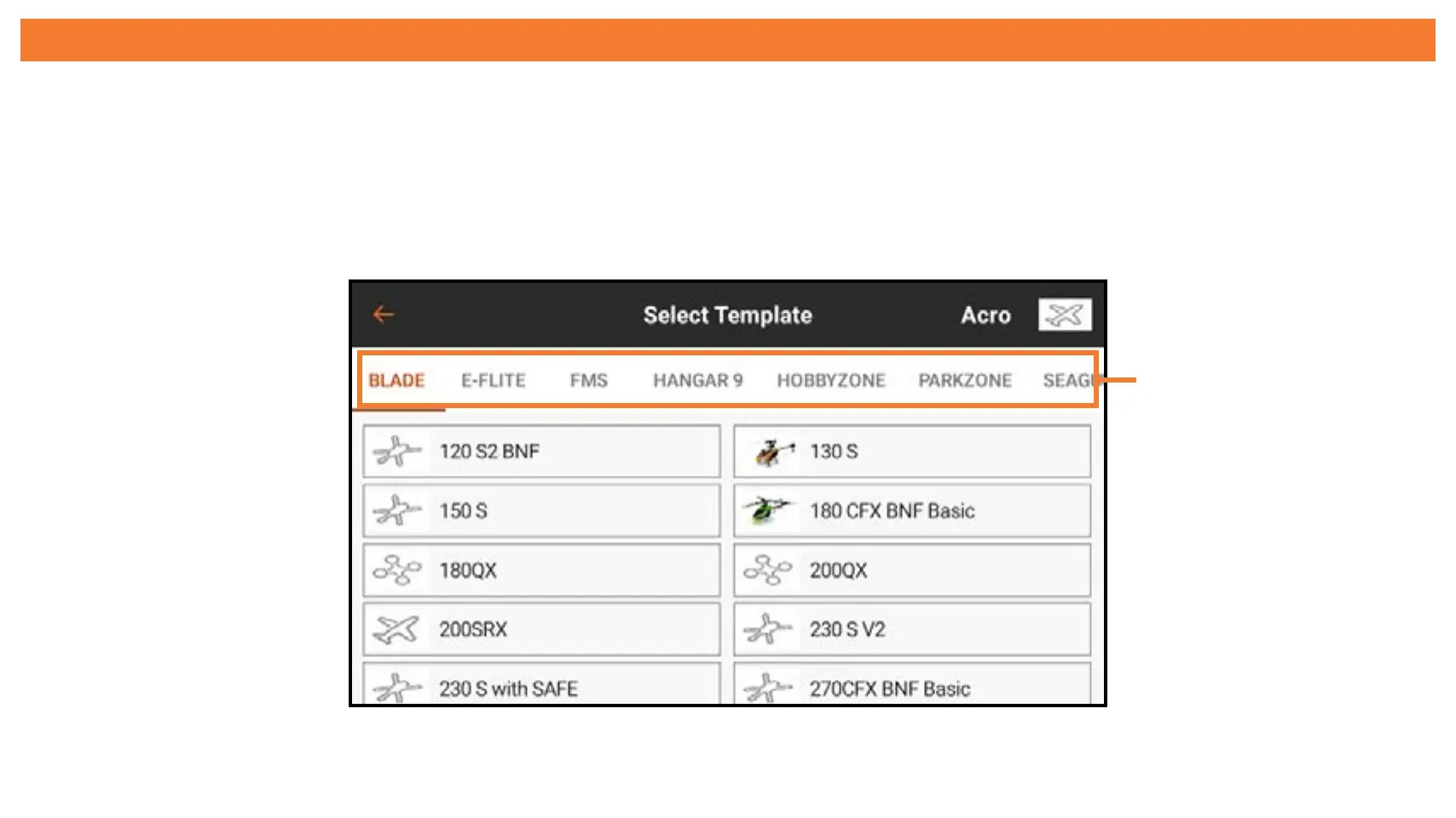1456x818 pixels.
Task: Go back using the orange arrow
Action: pyautogui.click(x=384, y=314)
